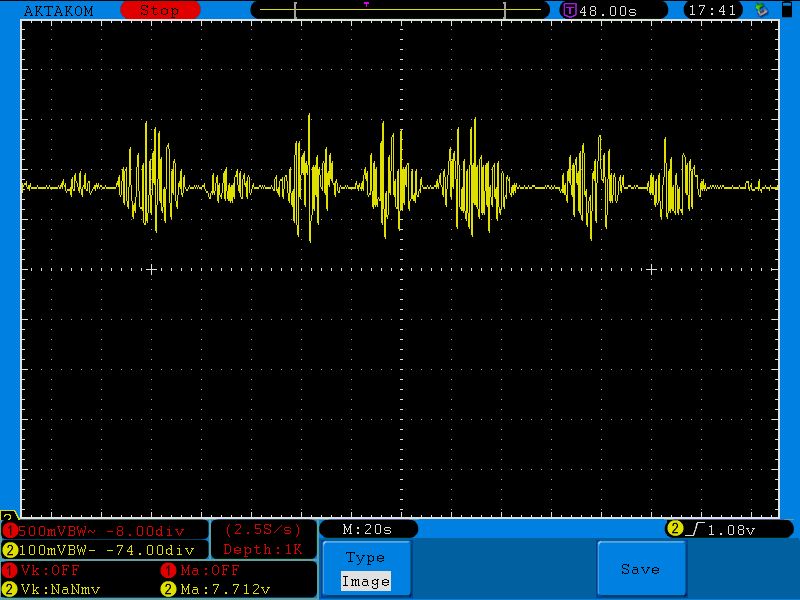Click the channel 1 red circle icon beside 500mV
The width and height of the screenshot is (800, 600).
point(10,531)
